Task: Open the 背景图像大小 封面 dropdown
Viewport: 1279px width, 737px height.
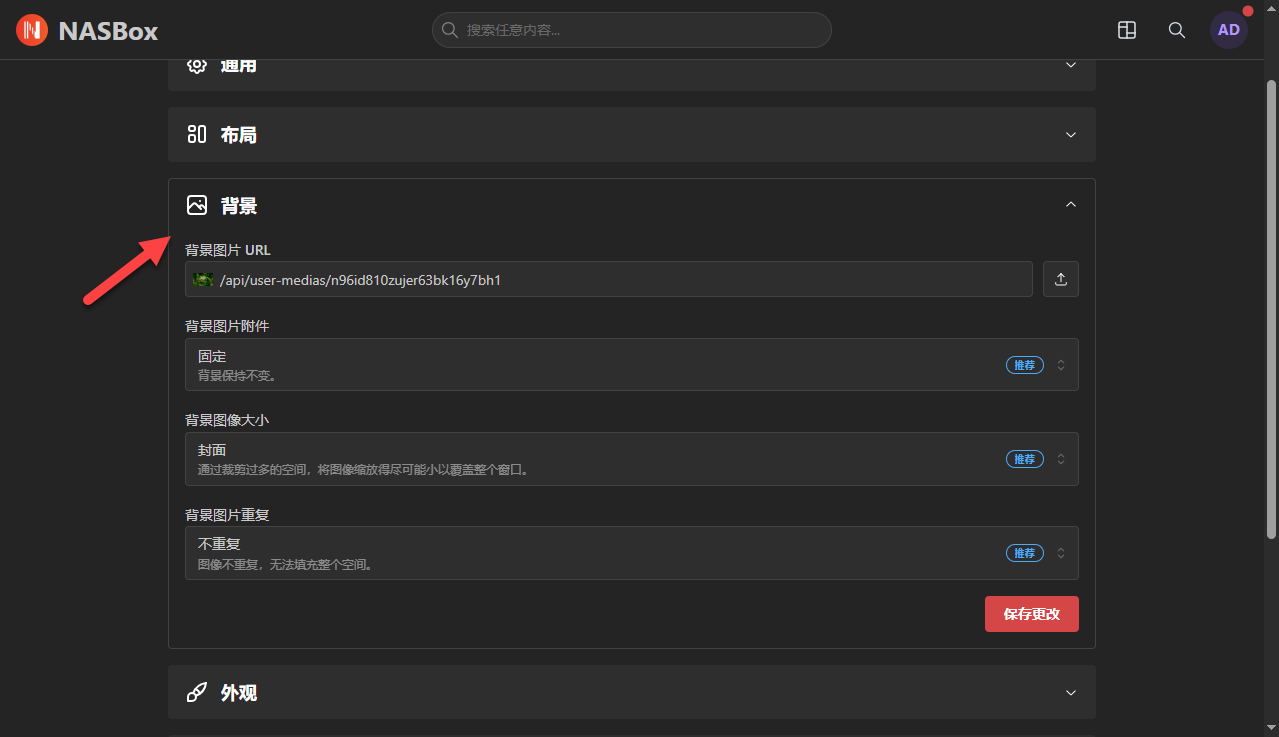Action: (x=632, y=459)
